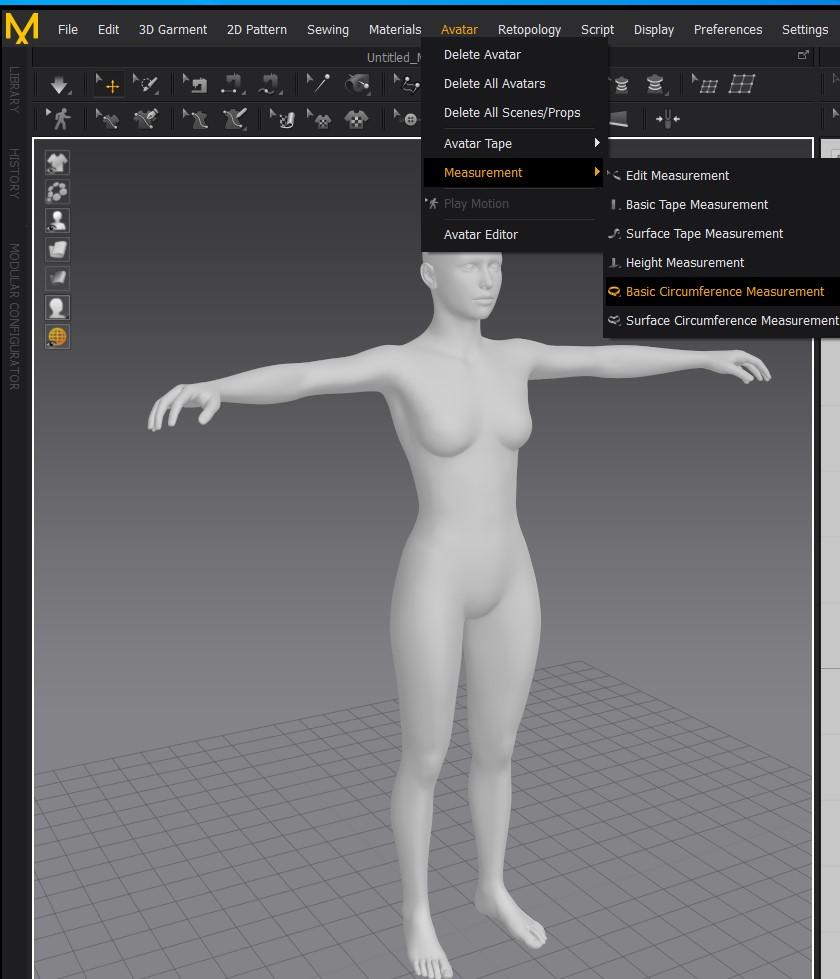Viewport: 840px width, 979px height.
Task: Click the pop-out window icon on viewport
Action: click(x=802, y=56)
